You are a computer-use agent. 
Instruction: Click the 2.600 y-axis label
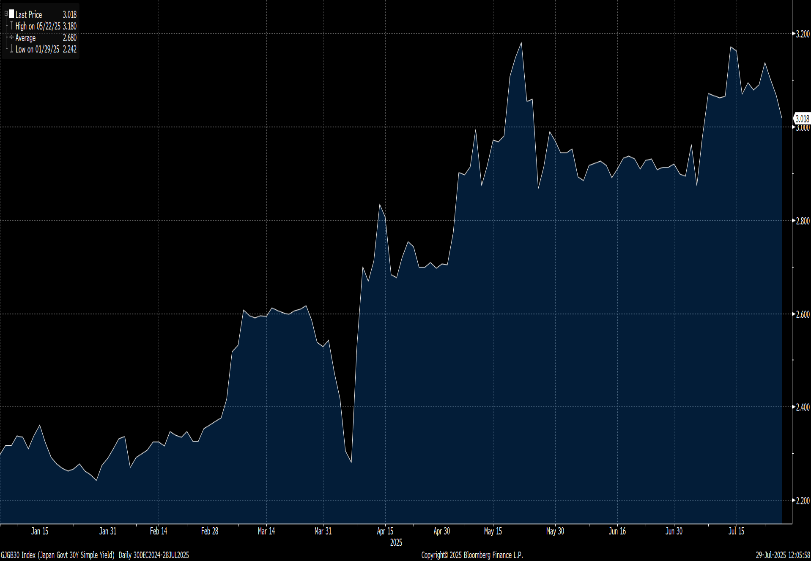tap(803, 314)
